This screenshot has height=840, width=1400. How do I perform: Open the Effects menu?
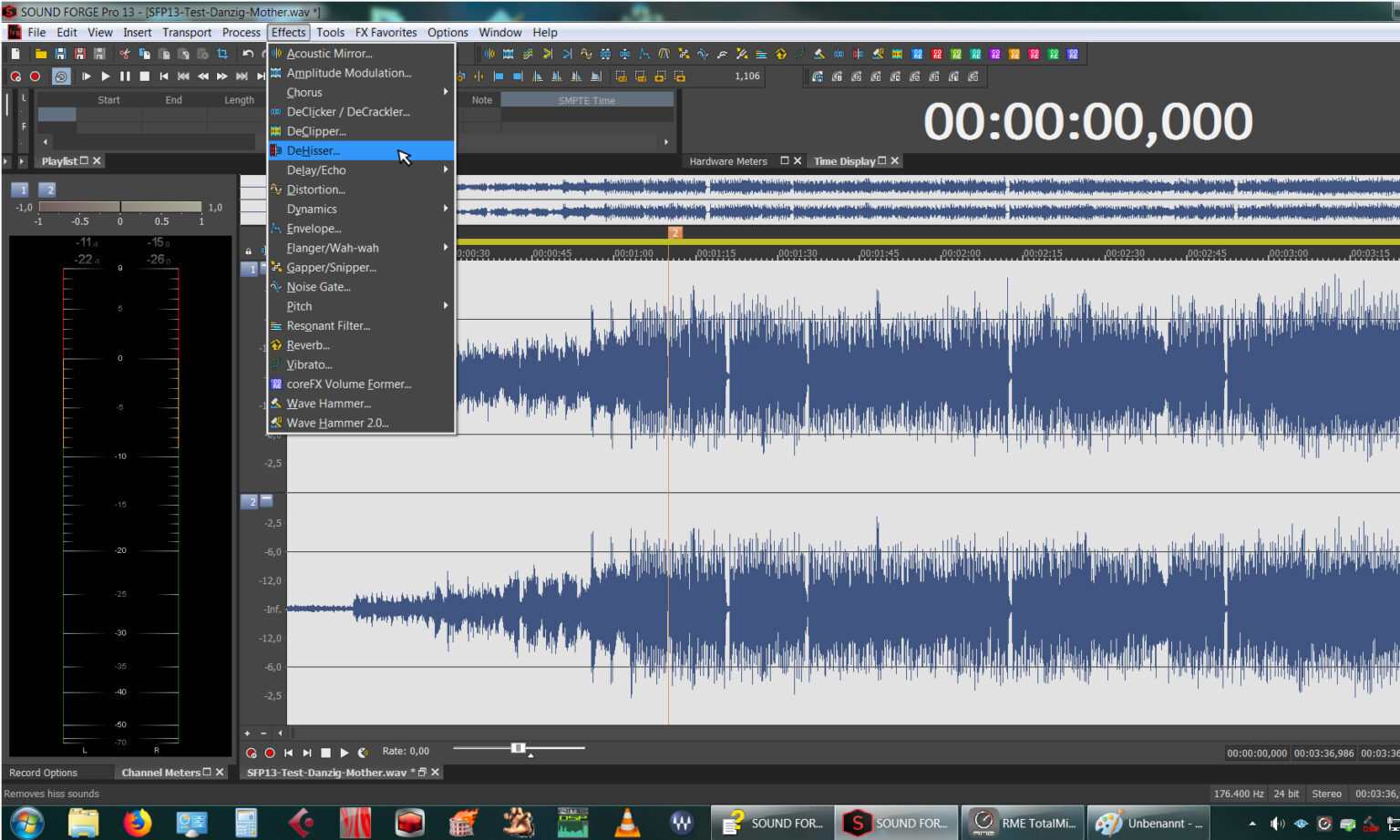(289, 32)
